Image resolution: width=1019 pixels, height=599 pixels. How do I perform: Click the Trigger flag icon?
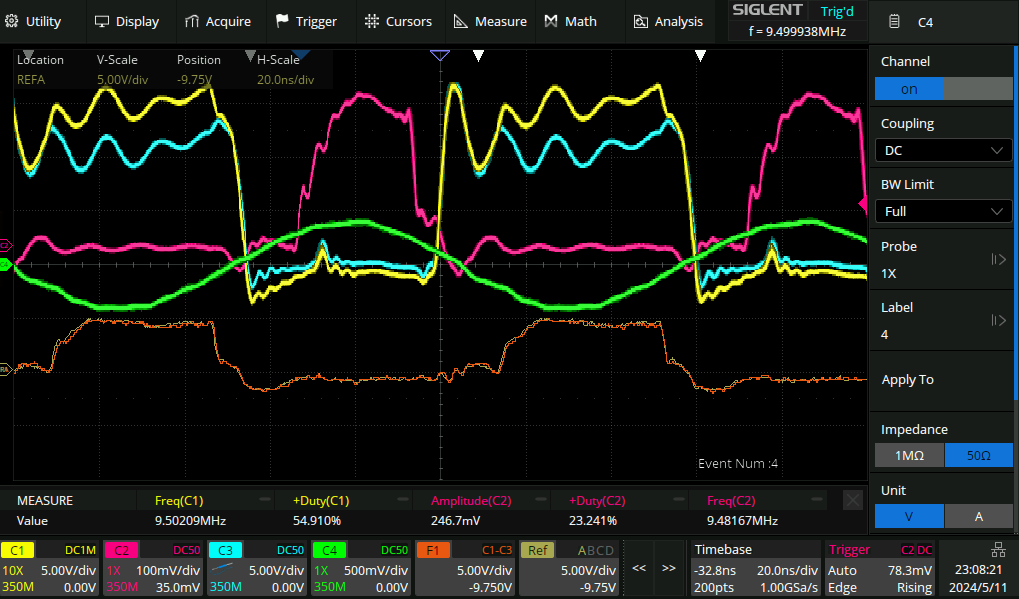click(282, 21)
